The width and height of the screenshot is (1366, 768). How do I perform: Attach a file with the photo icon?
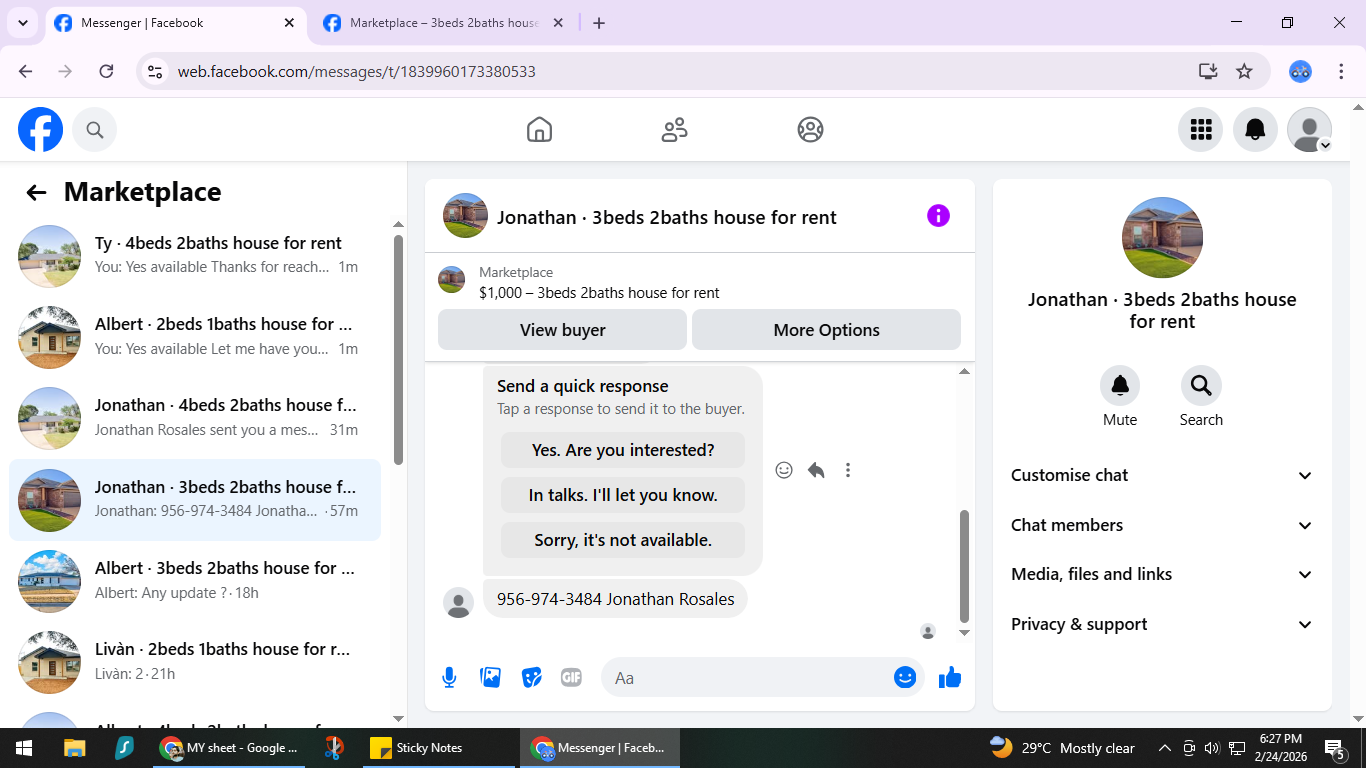(x=490, y=678)
